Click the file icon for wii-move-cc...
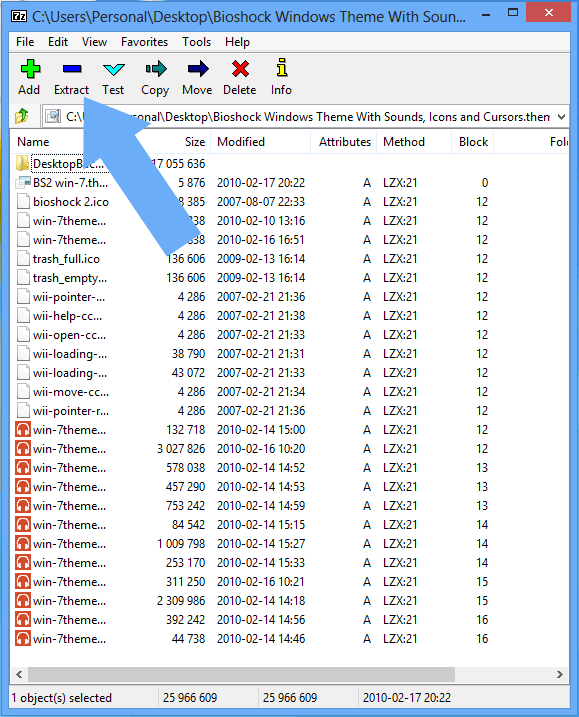This screenshot has width=579, height=717. coord(23,392)
